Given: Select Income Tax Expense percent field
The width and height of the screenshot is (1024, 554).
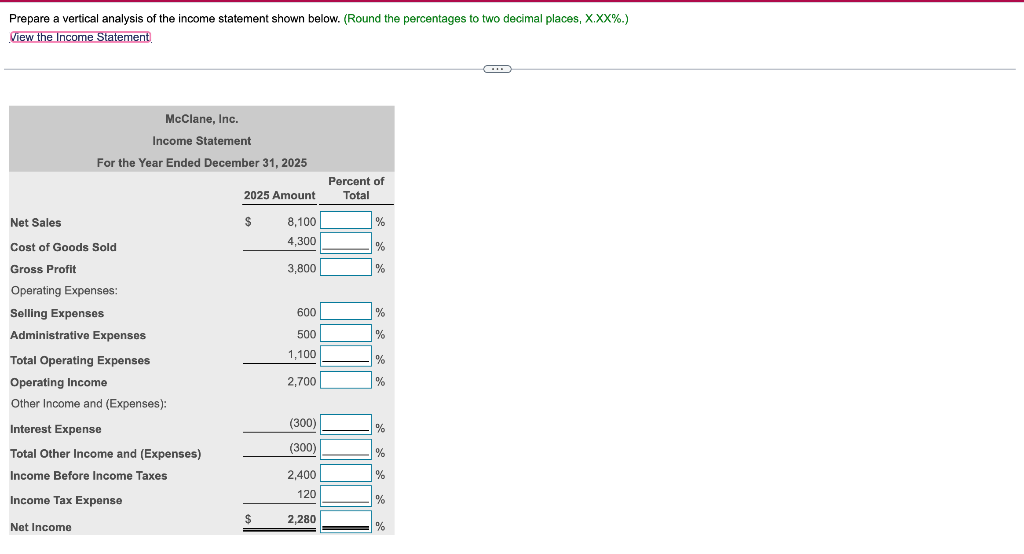Looking at the screenshot, I should click(346, 495).
